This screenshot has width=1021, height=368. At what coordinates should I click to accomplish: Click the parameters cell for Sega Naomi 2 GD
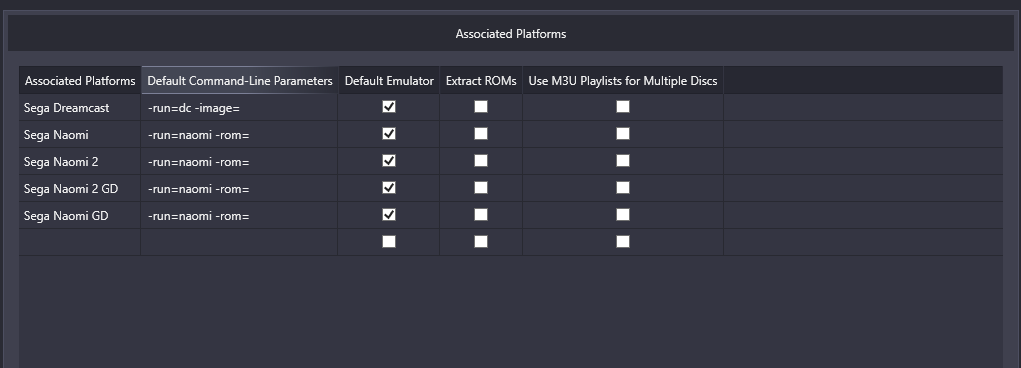[240, 188]
